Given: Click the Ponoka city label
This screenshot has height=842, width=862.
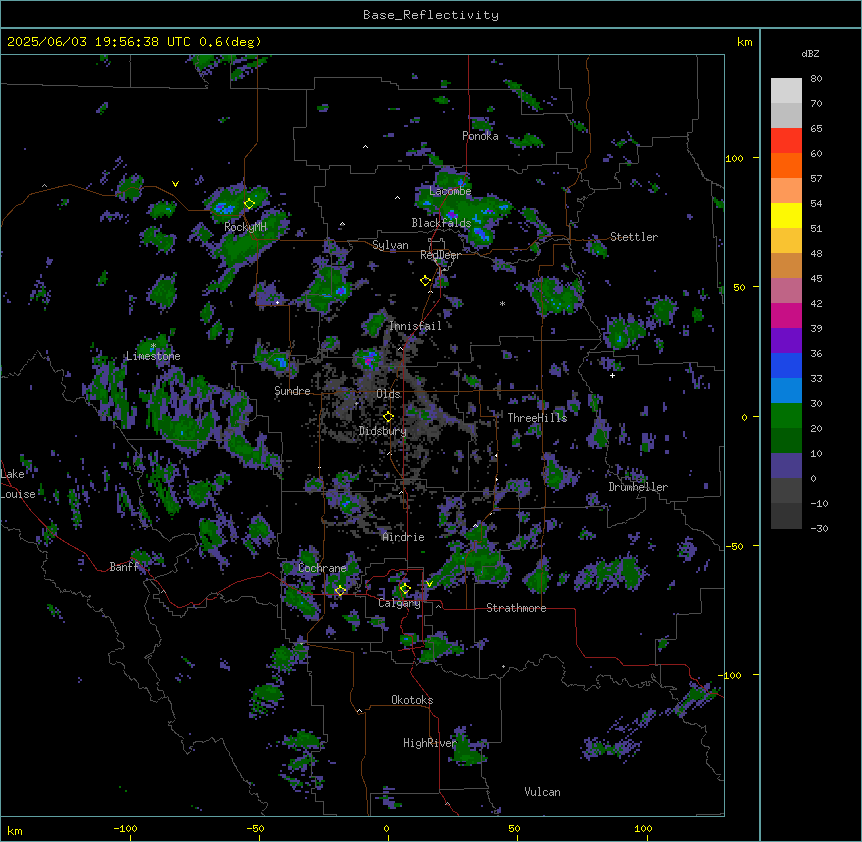Looking at the screenshot, I should (x=480, y=136).
